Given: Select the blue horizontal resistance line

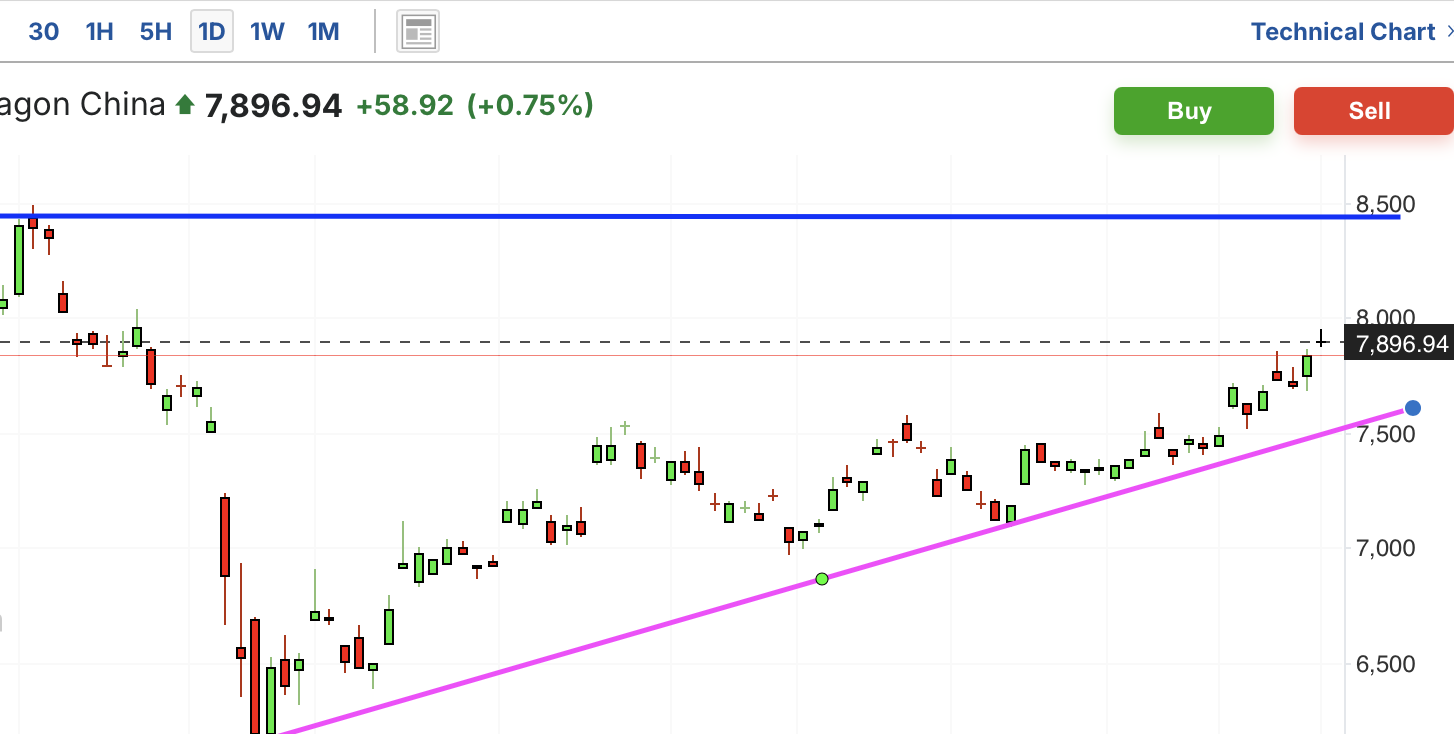Looking at the screenshot, I should click(x=700, y=215).
